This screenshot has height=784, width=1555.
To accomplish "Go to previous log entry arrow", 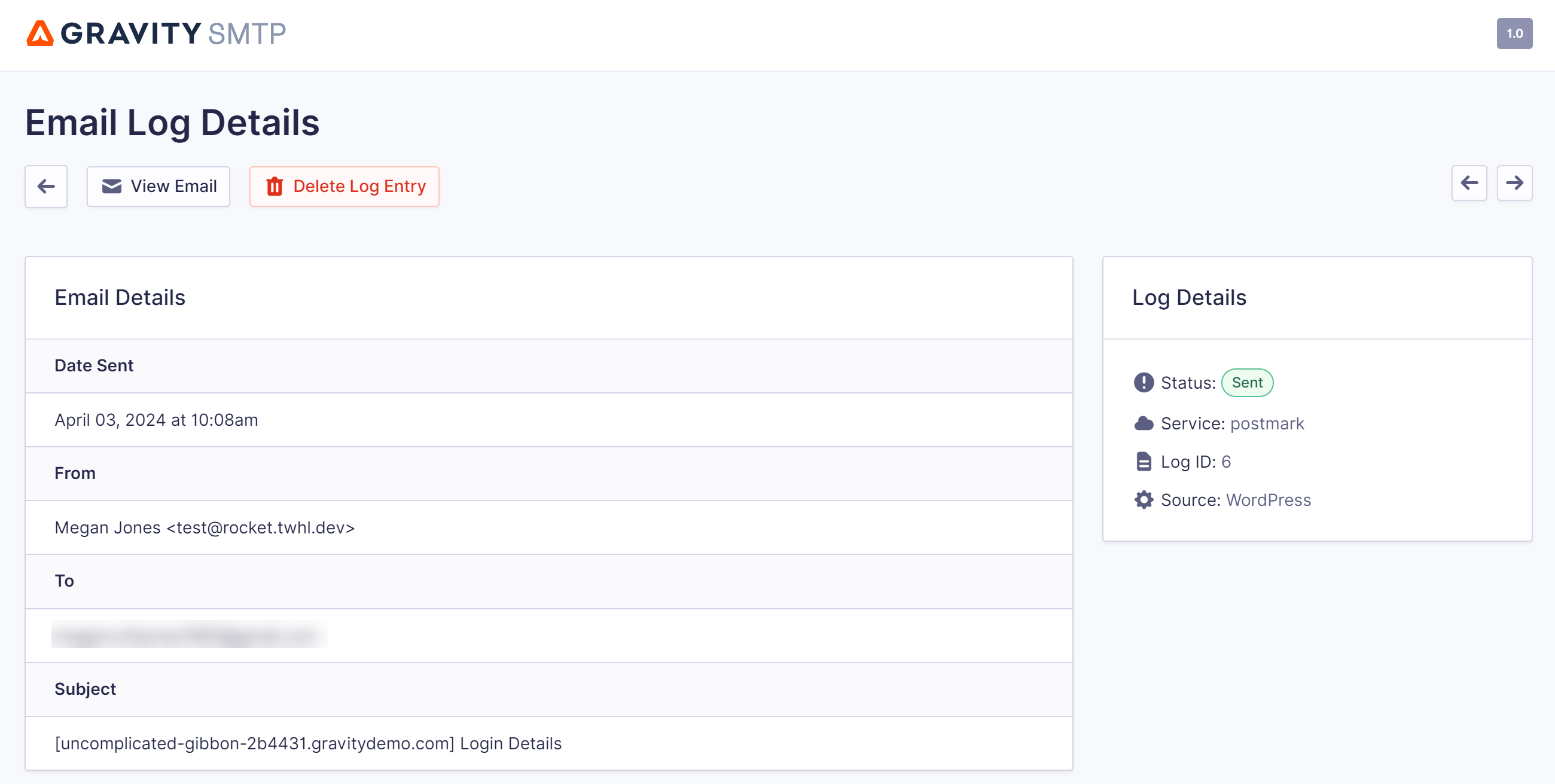I will 1469,183.
